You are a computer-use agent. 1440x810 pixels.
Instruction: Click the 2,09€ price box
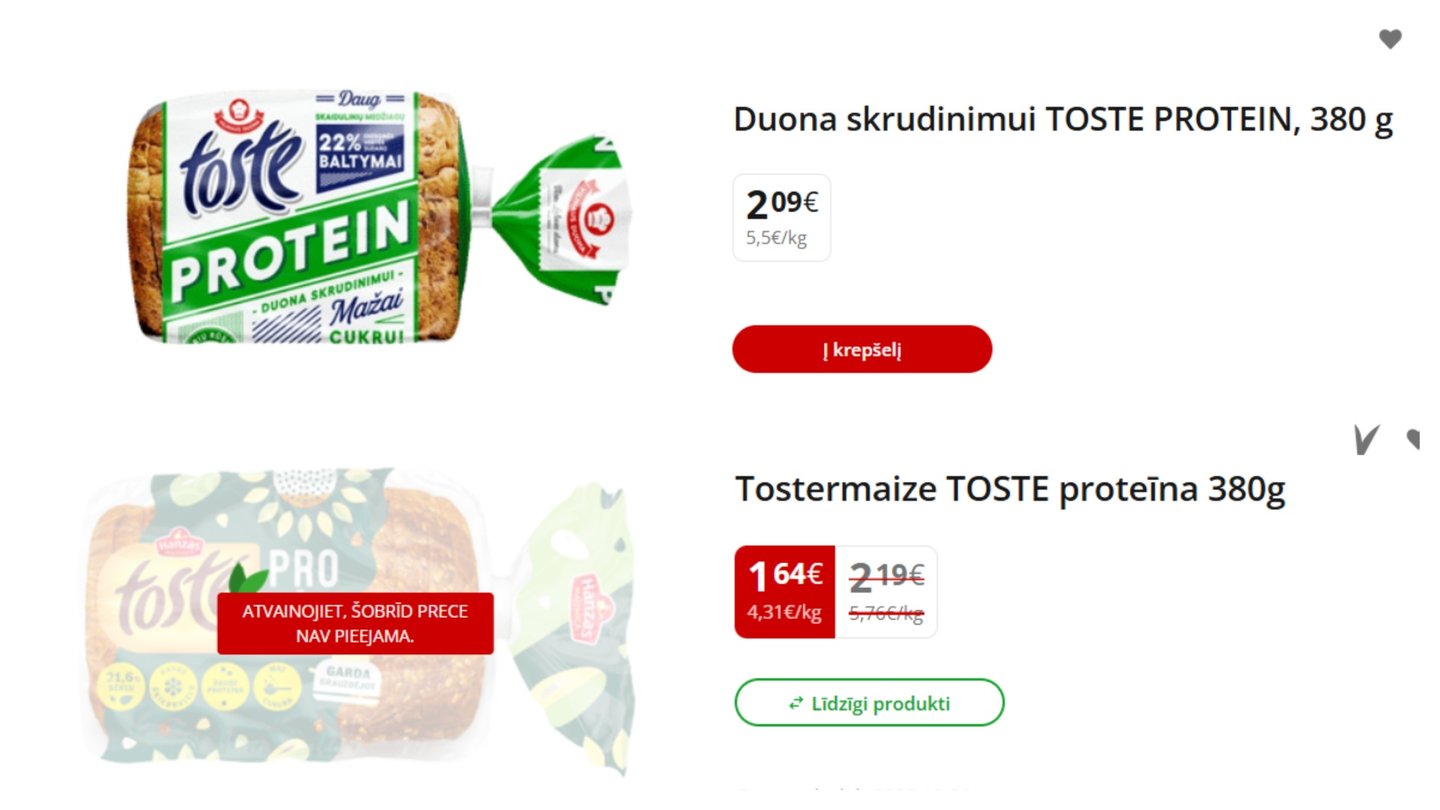782,217
